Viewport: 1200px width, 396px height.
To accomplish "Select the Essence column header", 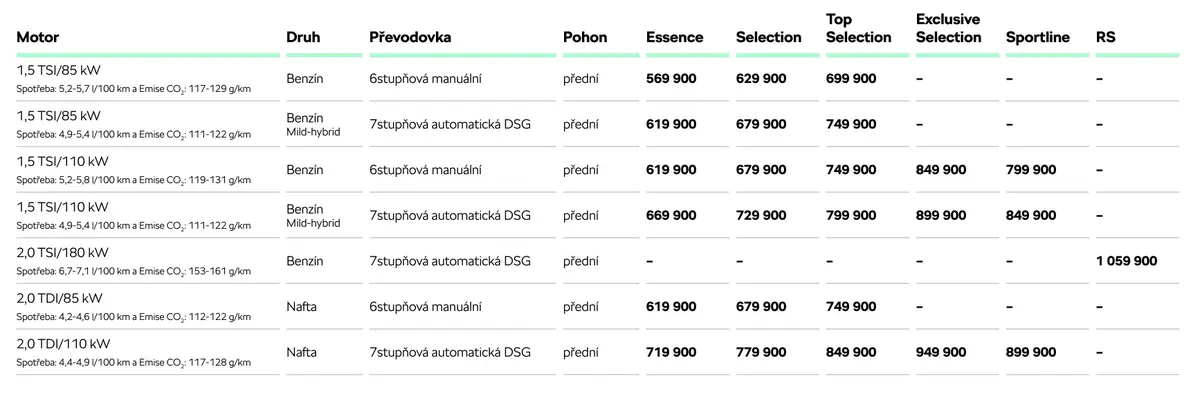I will point(675,37).
